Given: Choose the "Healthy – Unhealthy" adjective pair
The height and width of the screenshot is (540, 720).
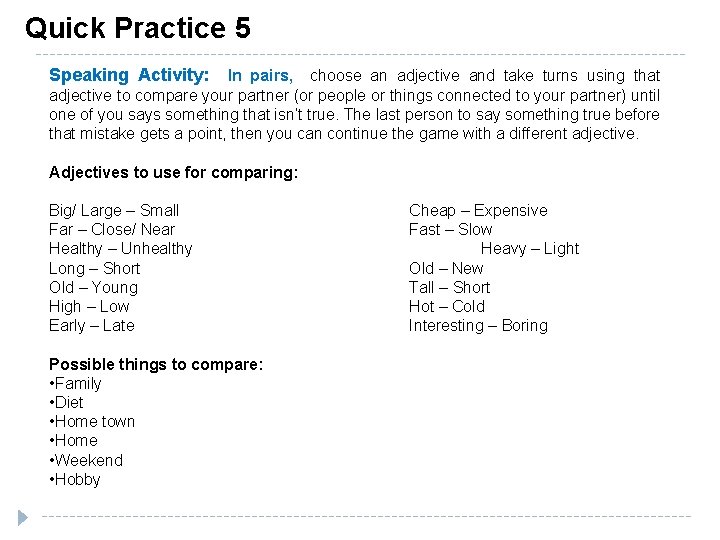Looking at the screenshot, I should [x=120, y=248].
